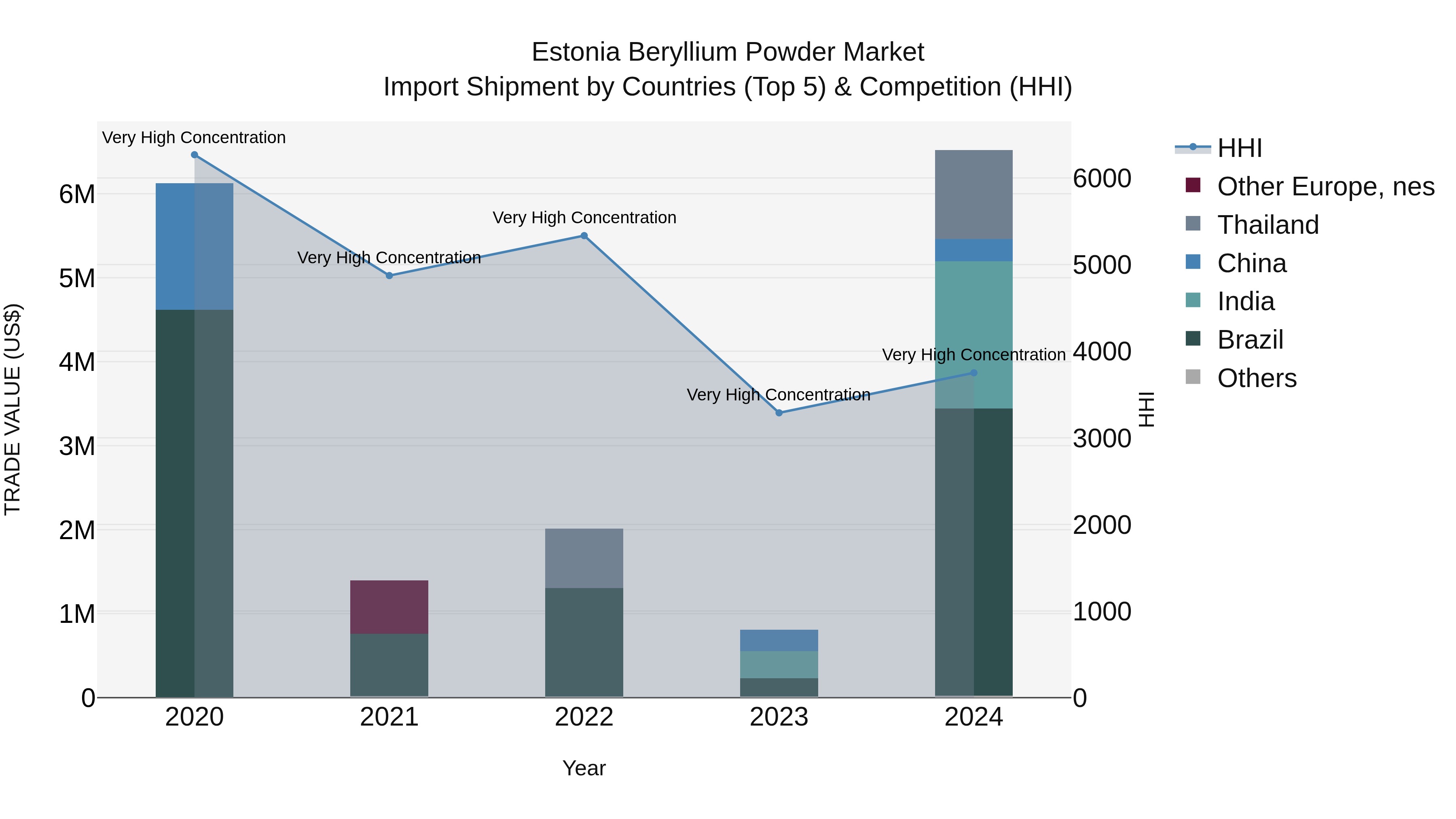Click the 2023 Brazil bar segment
Viewport: 1456px width, 819px height.
pyautogui.click(x=779, y=687)
